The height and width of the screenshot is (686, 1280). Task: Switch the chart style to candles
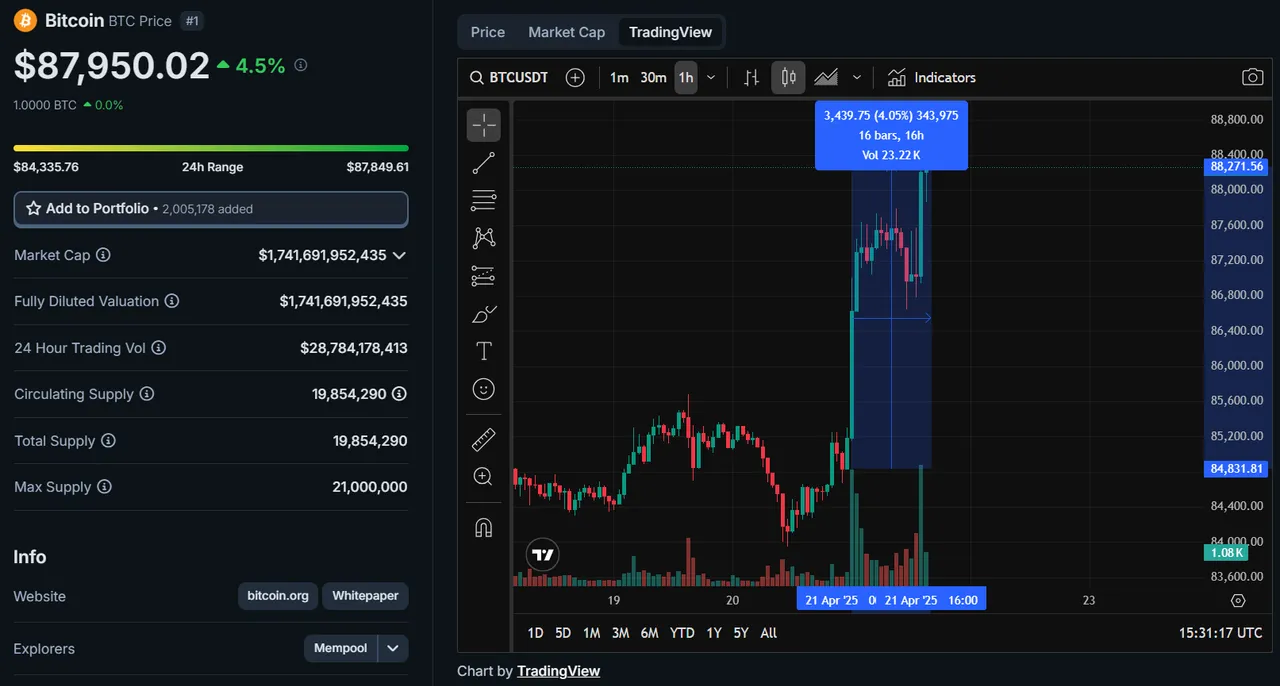click(x=788, y=77)
